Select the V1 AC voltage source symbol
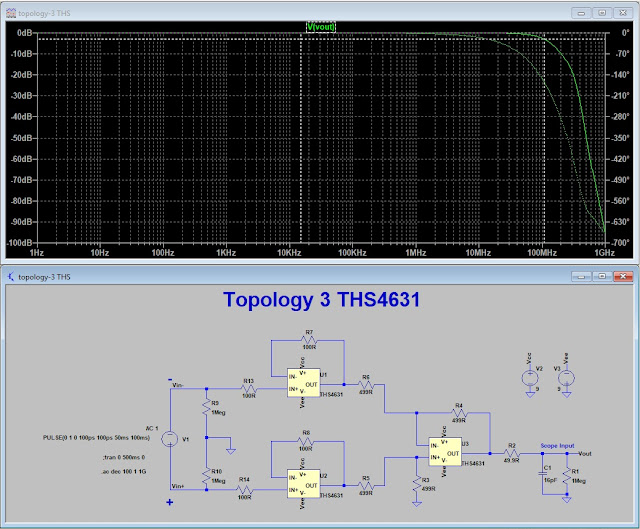This screenshot has height=529, width=640. pos(169,439)
